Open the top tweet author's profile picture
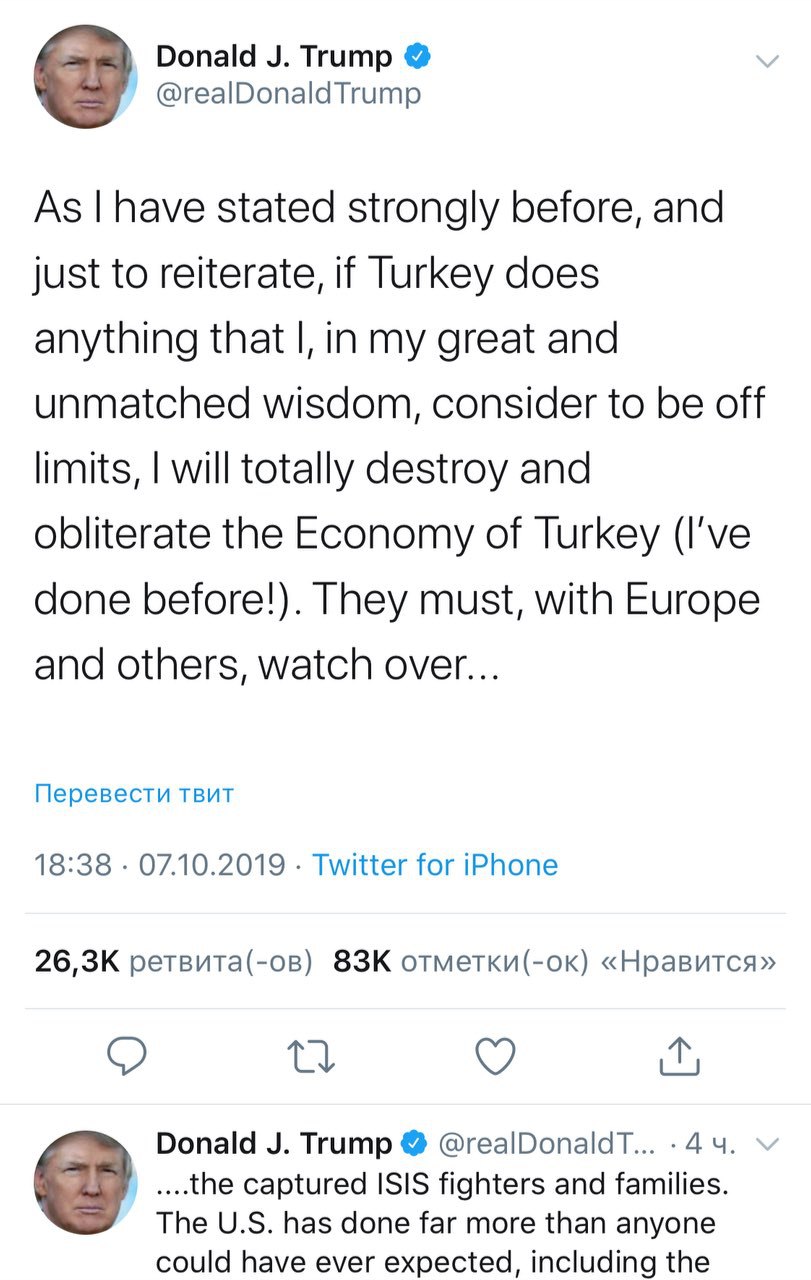The image size is (811, 1280). [85, 76]
